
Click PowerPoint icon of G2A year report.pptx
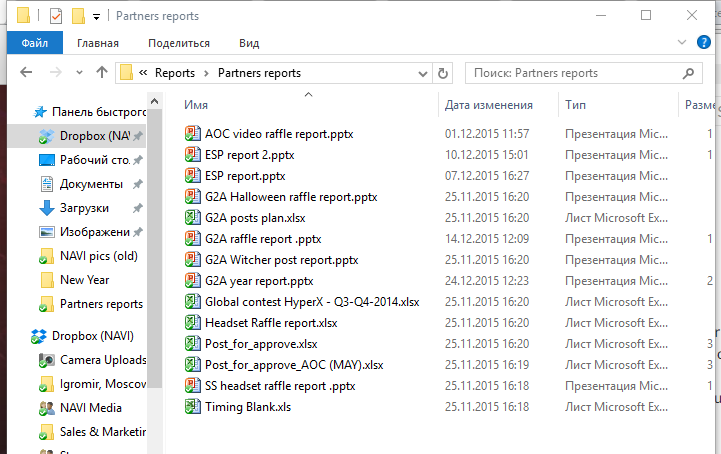pyautogui.click(x=193, y=281)
